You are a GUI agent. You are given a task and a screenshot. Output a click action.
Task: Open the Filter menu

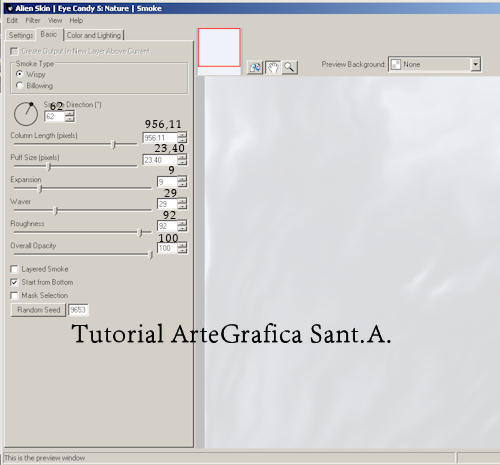[33, 20]
